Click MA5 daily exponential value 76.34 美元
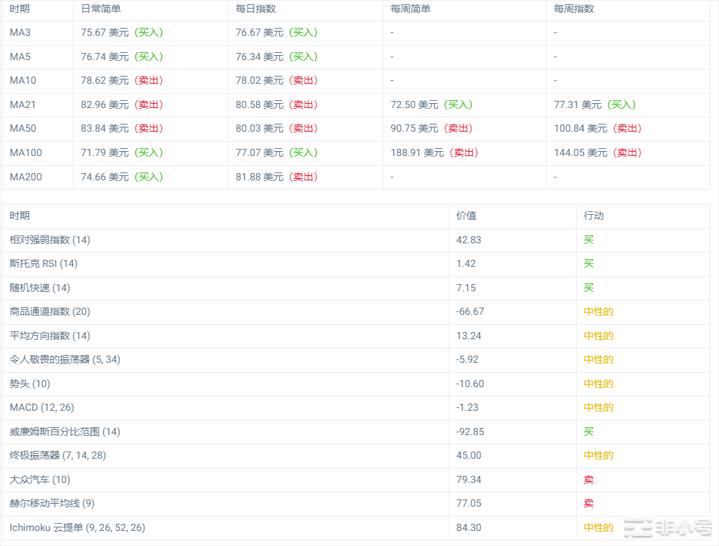The height and width of the screenshot is (546, 719). pos(260,57)
